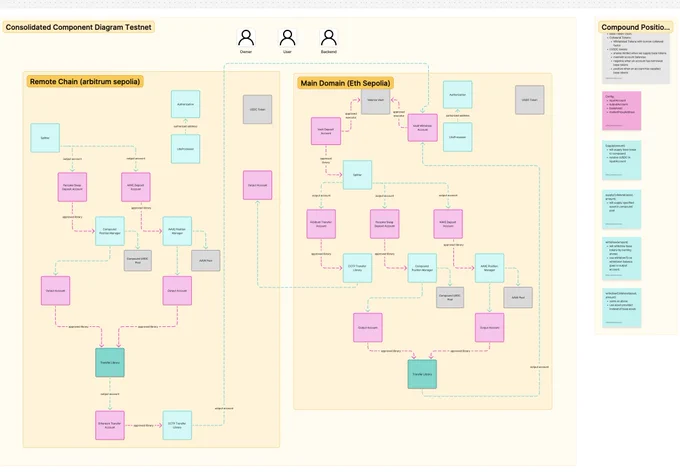Screen dimensions: 680x472
Task: Select the LiteProcessor node in Main Domain
Action: (458, 137)
